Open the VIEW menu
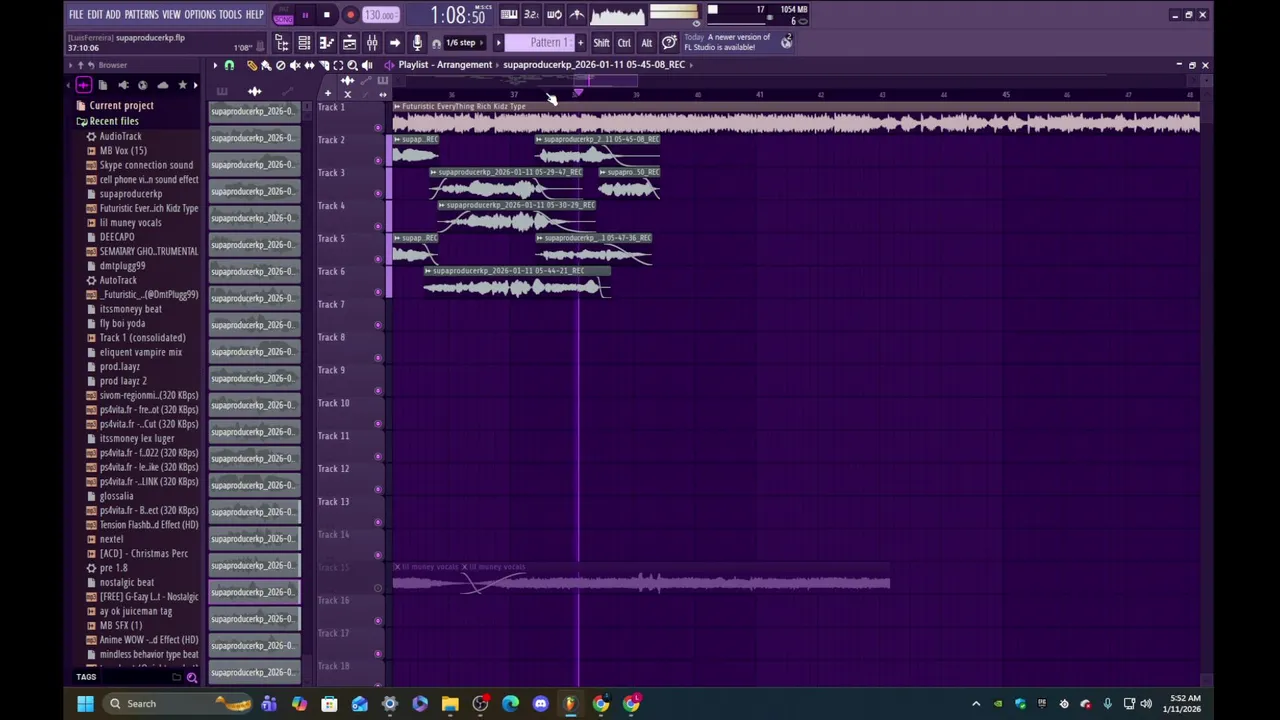The height and width of the screenshot is (720, 1280). click(x=171, y=15)
